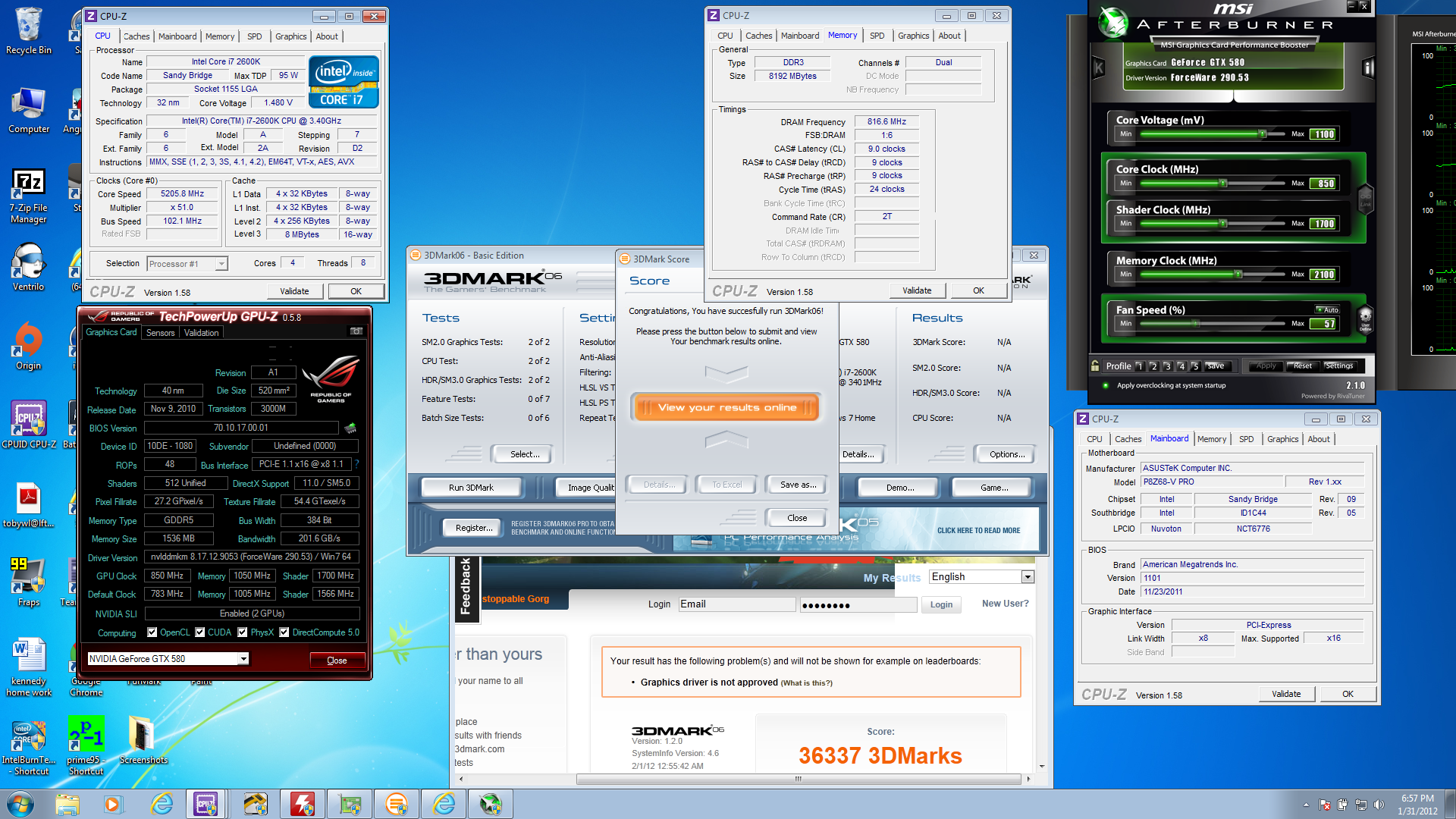Toggle Apply overclocking at system startup
This screenshot has height=819, width=1456.
click(1106, 385)
